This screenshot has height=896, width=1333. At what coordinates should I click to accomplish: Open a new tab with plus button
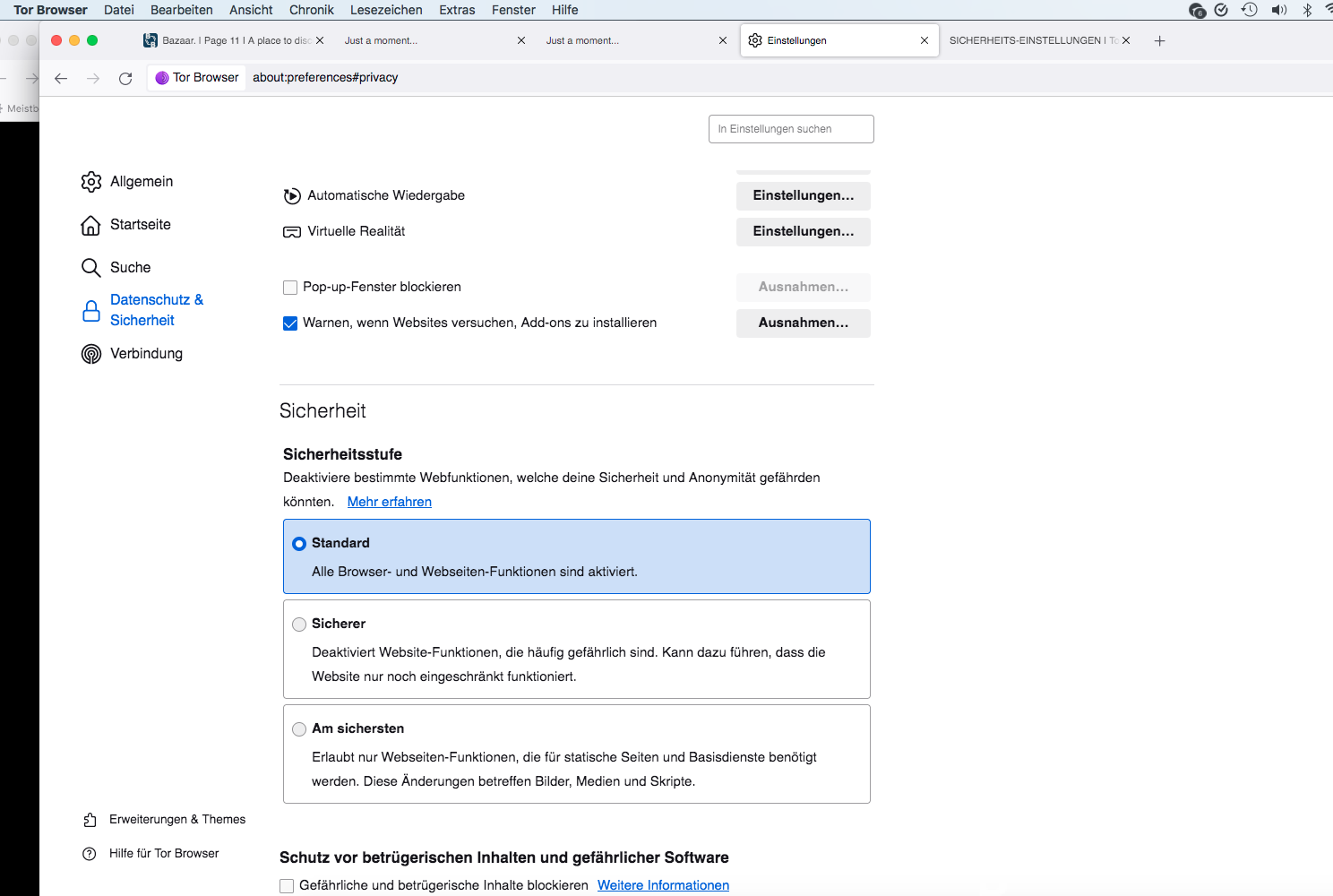click(1159, 41)
